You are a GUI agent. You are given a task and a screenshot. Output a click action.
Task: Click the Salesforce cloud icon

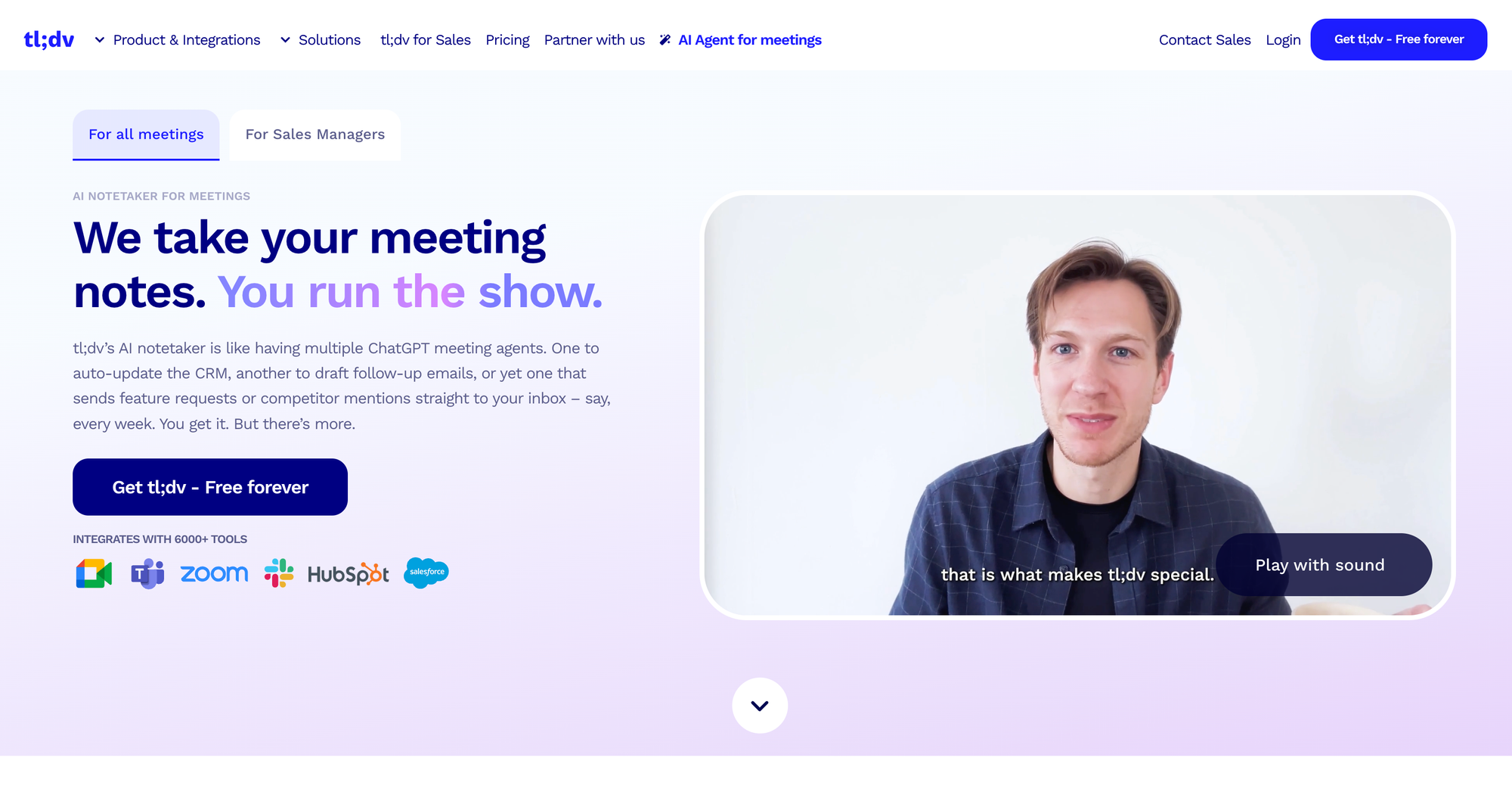click(x=426, y=573)
